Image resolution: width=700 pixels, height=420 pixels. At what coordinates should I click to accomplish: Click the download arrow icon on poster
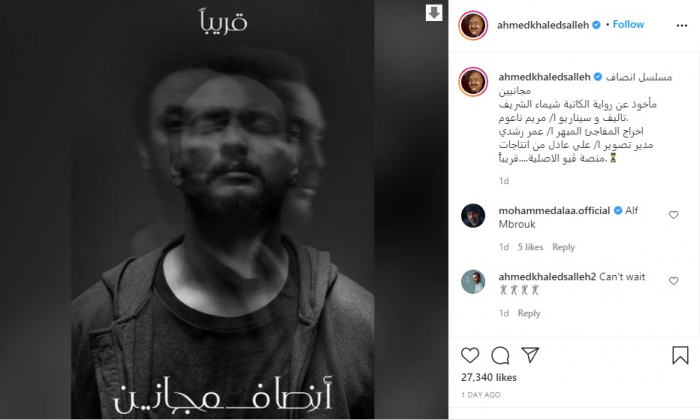coord(433,13)
